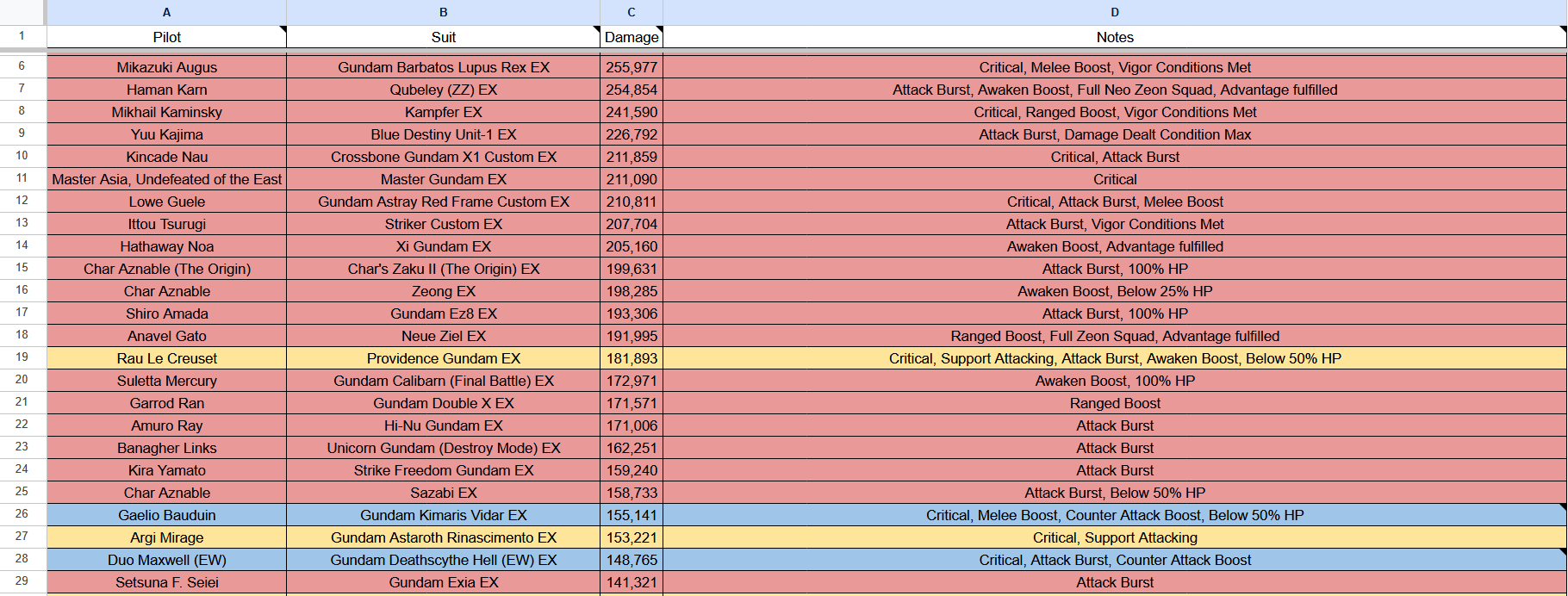Click cell Haman Karn
Screen dimensions: 1568x596
coord(166,90)
